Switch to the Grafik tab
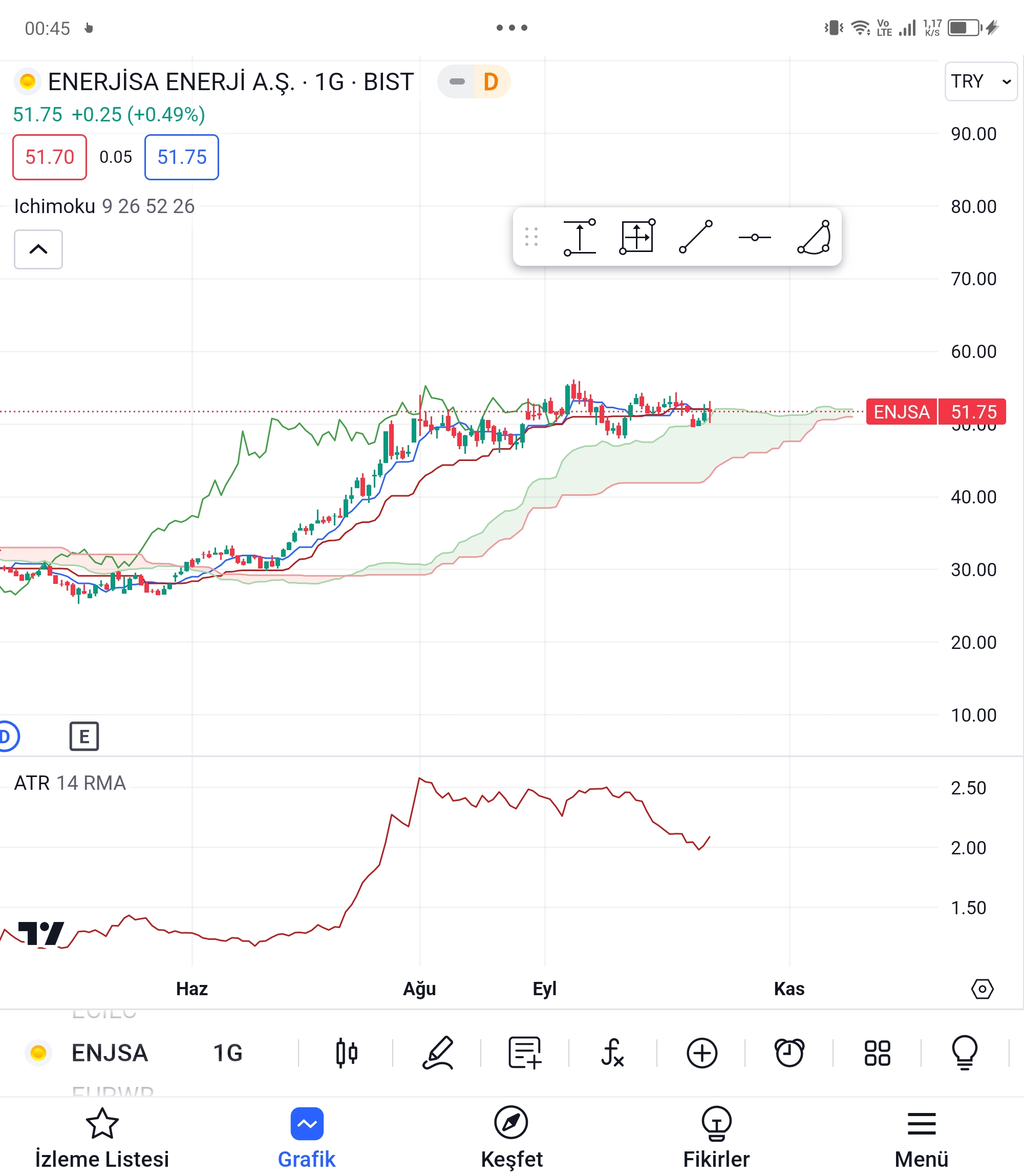 [x=307, y=1138]
